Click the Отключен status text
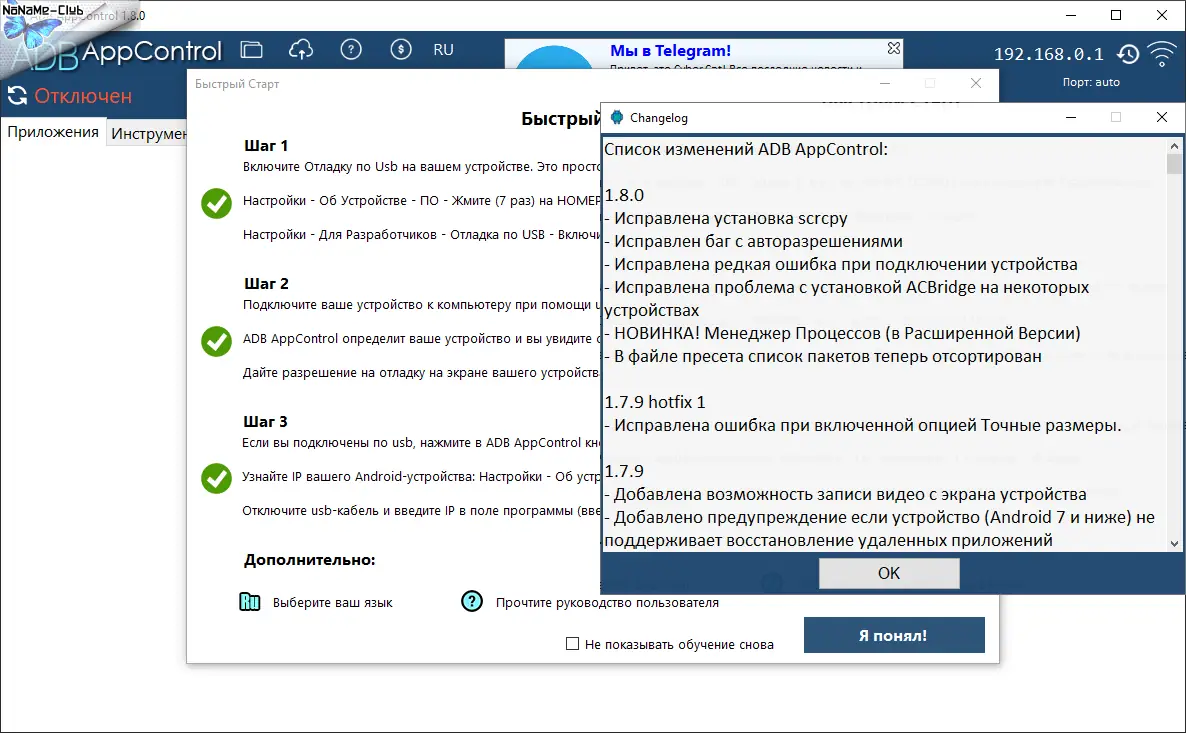1186x733 pixels. tap(83, 96)
